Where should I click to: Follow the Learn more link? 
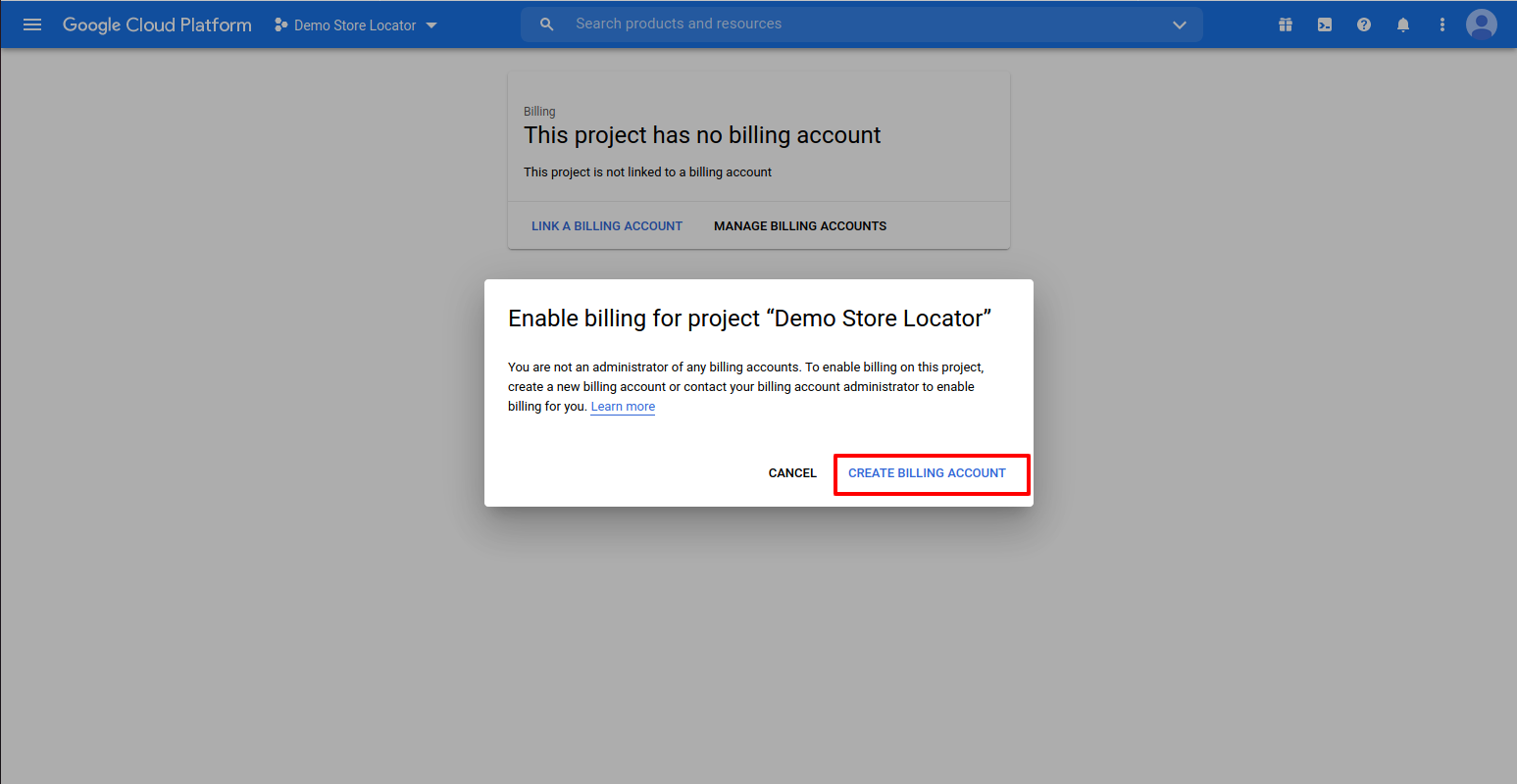coord(623,407)
